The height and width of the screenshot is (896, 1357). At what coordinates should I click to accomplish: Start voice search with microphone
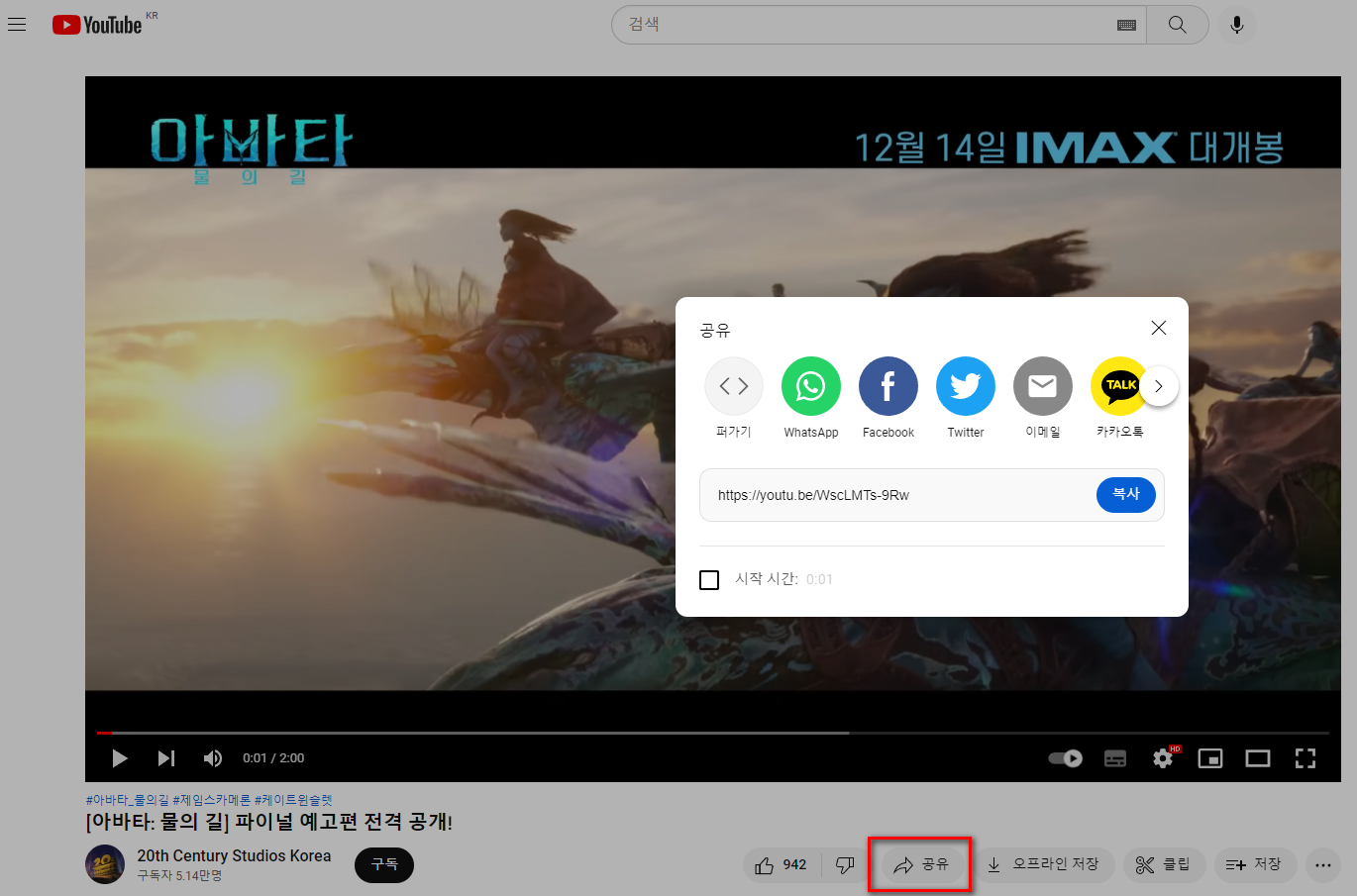(1237, 25)
